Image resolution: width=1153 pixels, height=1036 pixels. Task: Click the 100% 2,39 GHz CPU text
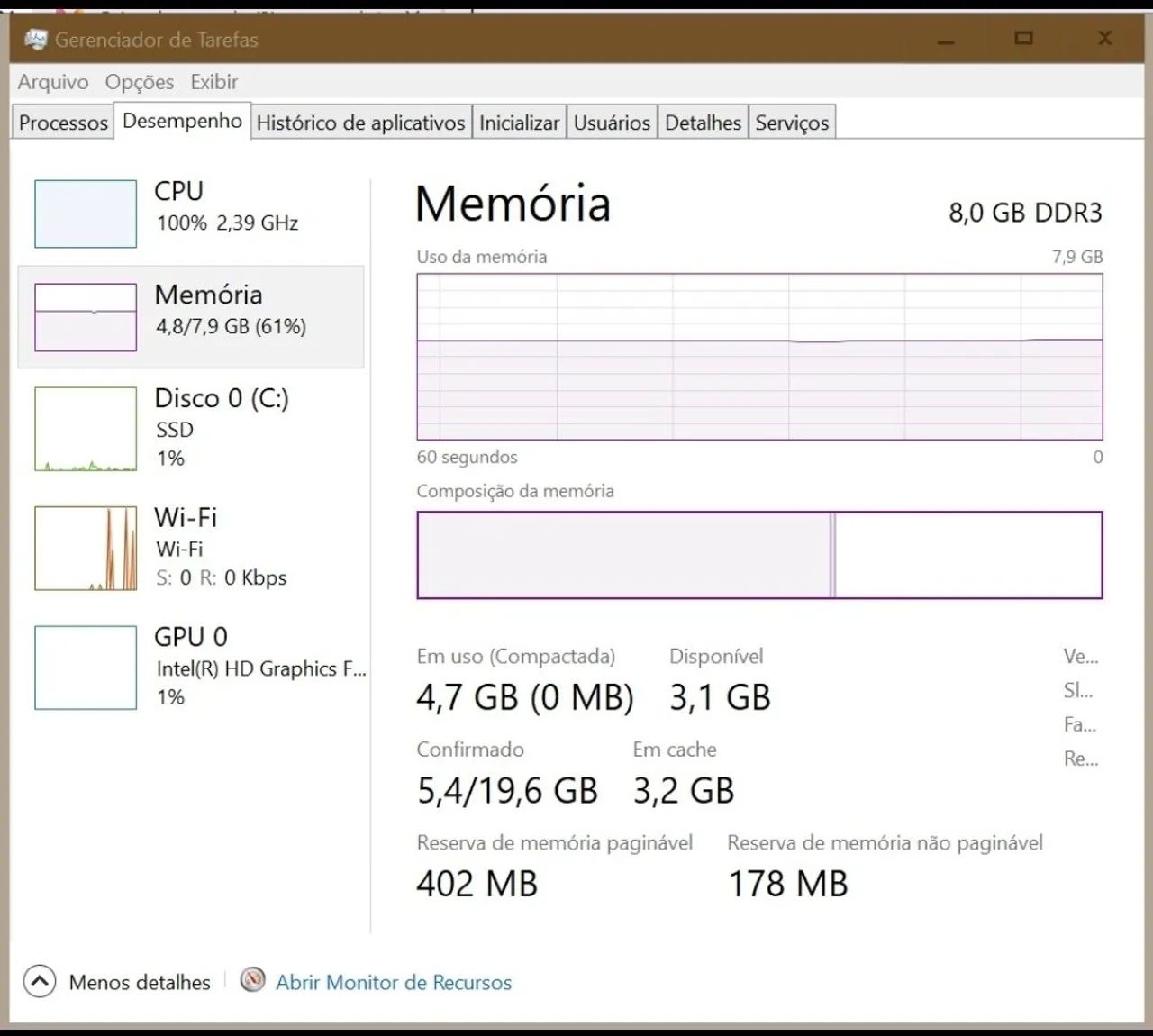(227, 223)
